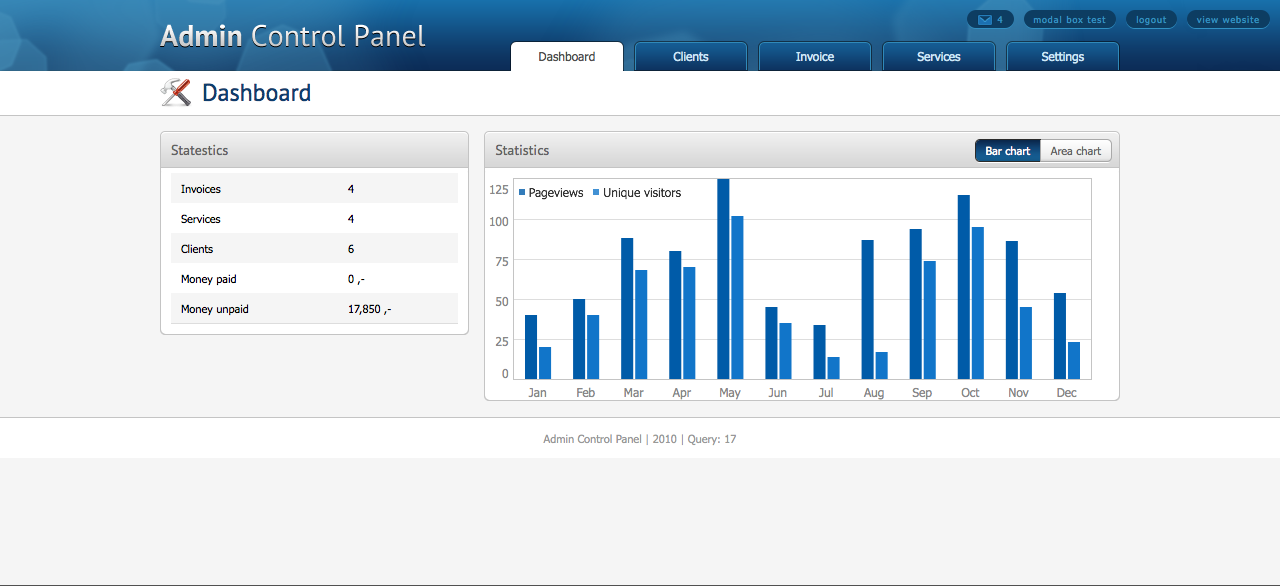Log out using the logout button
1280x586 pixels.
(x=1151, y=19)
